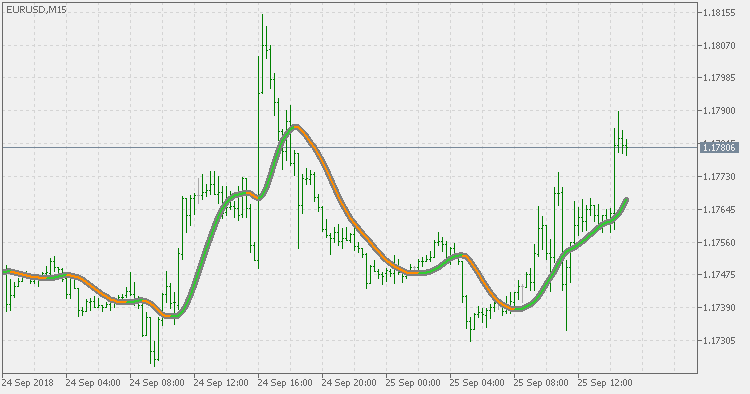Select the 1.17305 price level label
The width and height of the screenshot is (750, 394).
click(719, 340)
